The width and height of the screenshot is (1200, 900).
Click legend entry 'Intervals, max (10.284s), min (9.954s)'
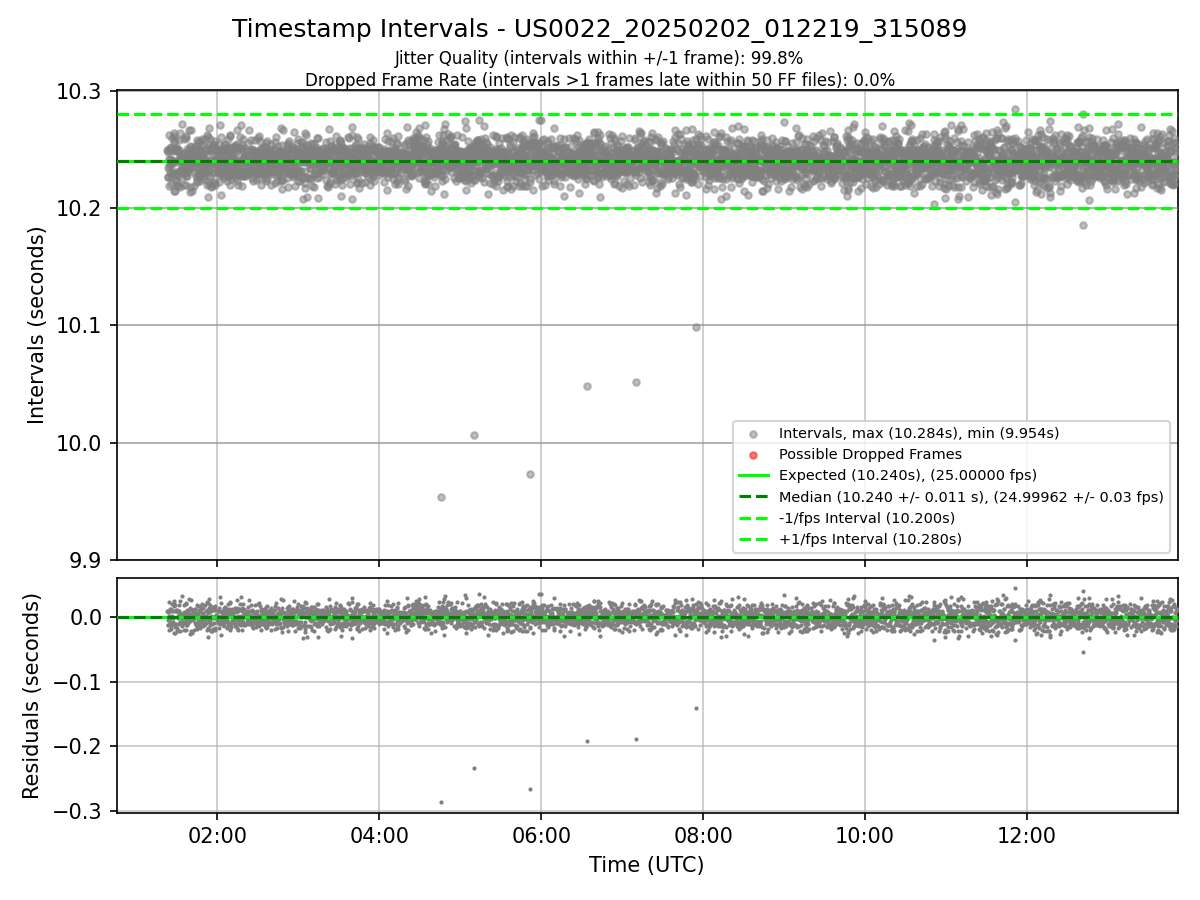918,433
